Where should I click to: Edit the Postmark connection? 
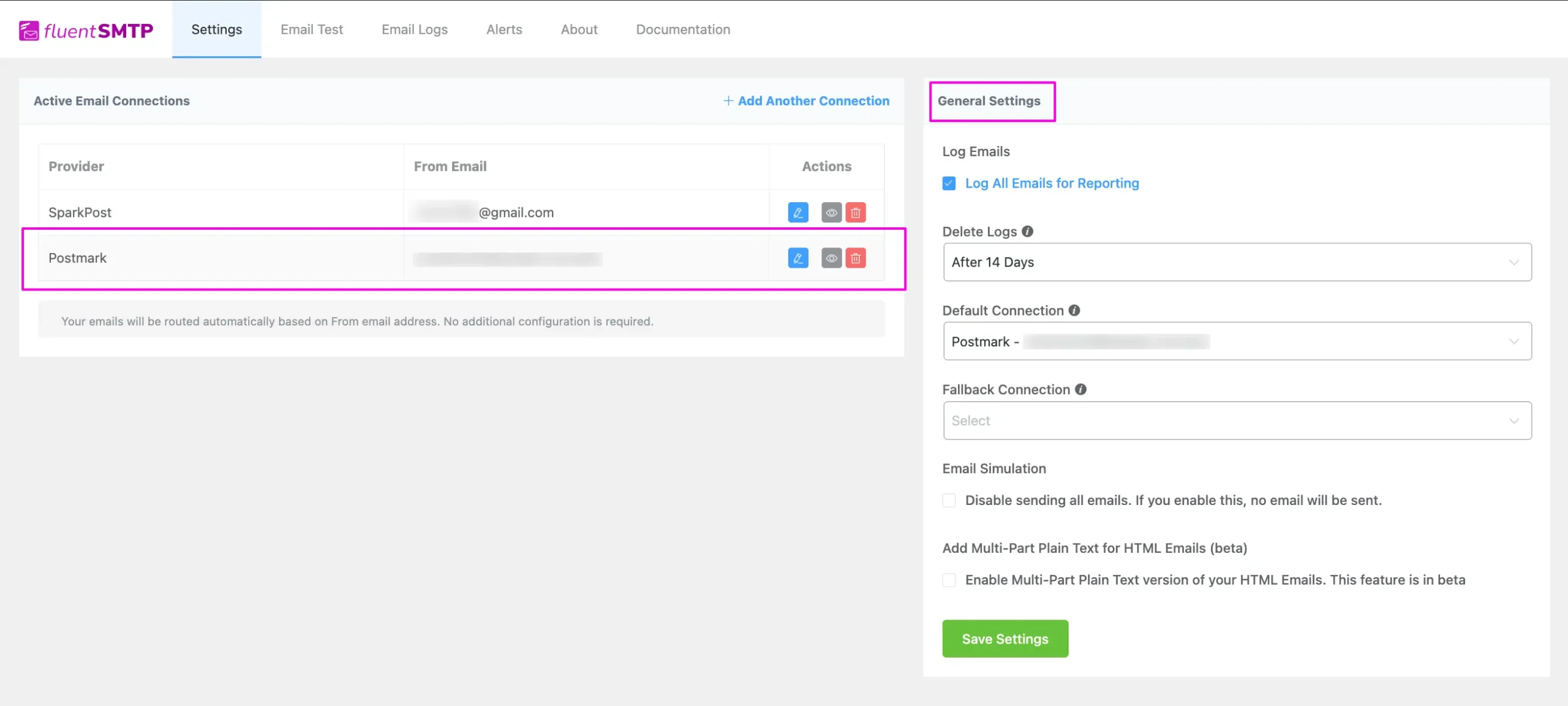click(x=798, y=258)
